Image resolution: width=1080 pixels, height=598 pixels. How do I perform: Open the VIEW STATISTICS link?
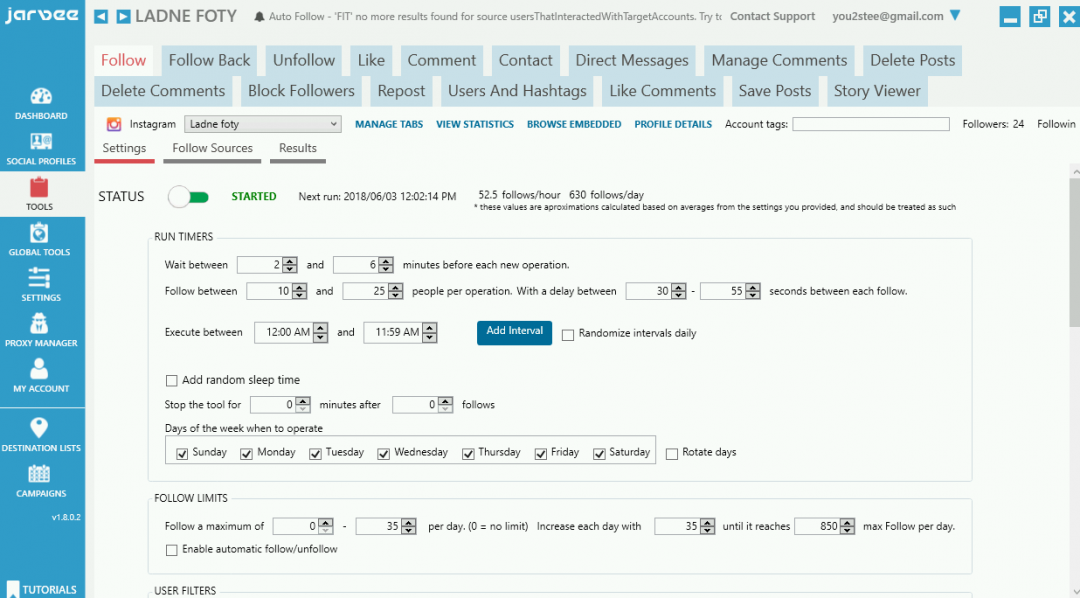(x=475, y=124)
